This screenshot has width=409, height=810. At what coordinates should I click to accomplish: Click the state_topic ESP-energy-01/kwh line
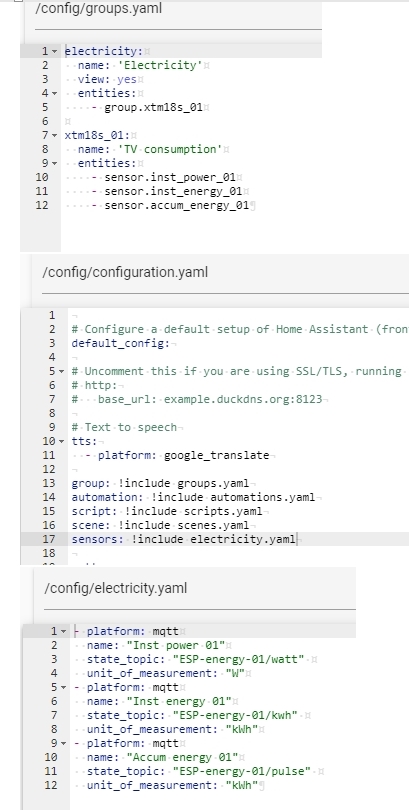[x=192, y=715]
